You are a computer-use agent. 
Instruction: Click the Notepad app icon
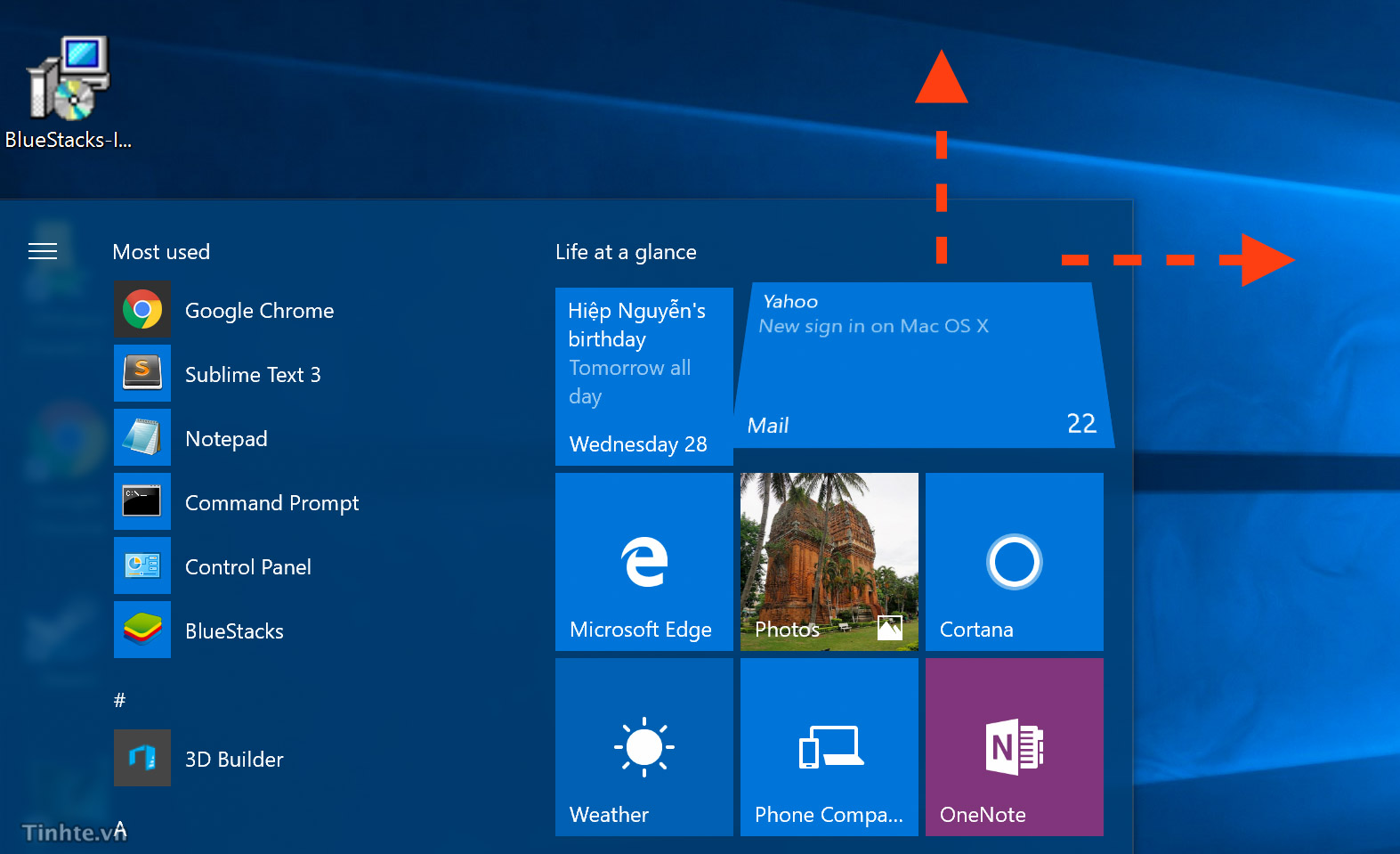[x=142, y=438]
